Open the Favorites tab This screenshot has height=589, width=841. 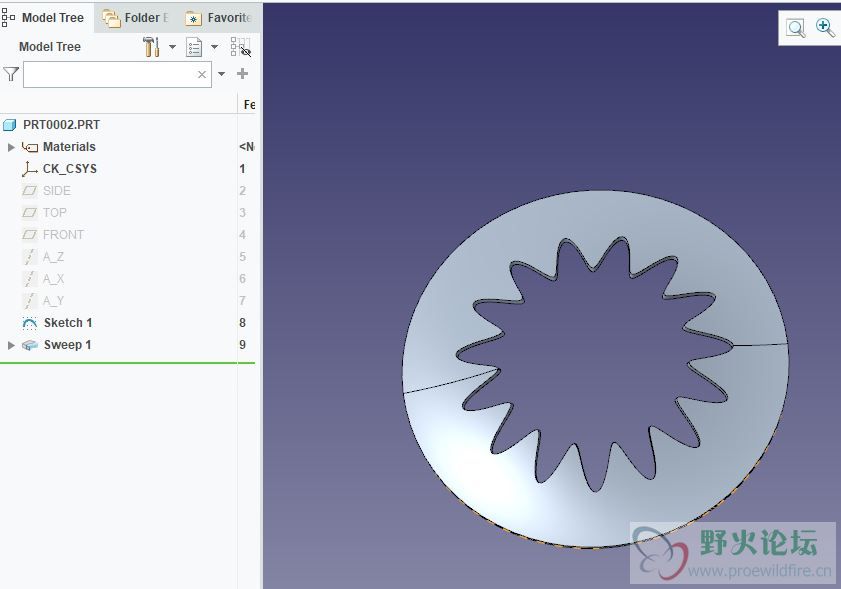click(x=219, y=18)
